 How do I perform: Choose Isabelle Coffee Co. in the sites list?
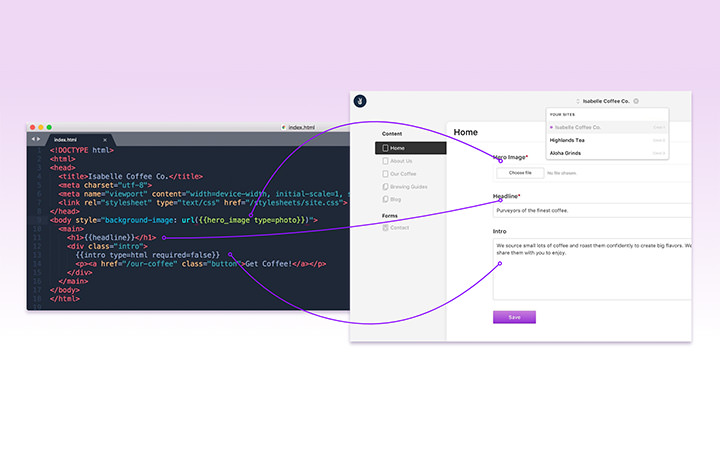(578, 127)
